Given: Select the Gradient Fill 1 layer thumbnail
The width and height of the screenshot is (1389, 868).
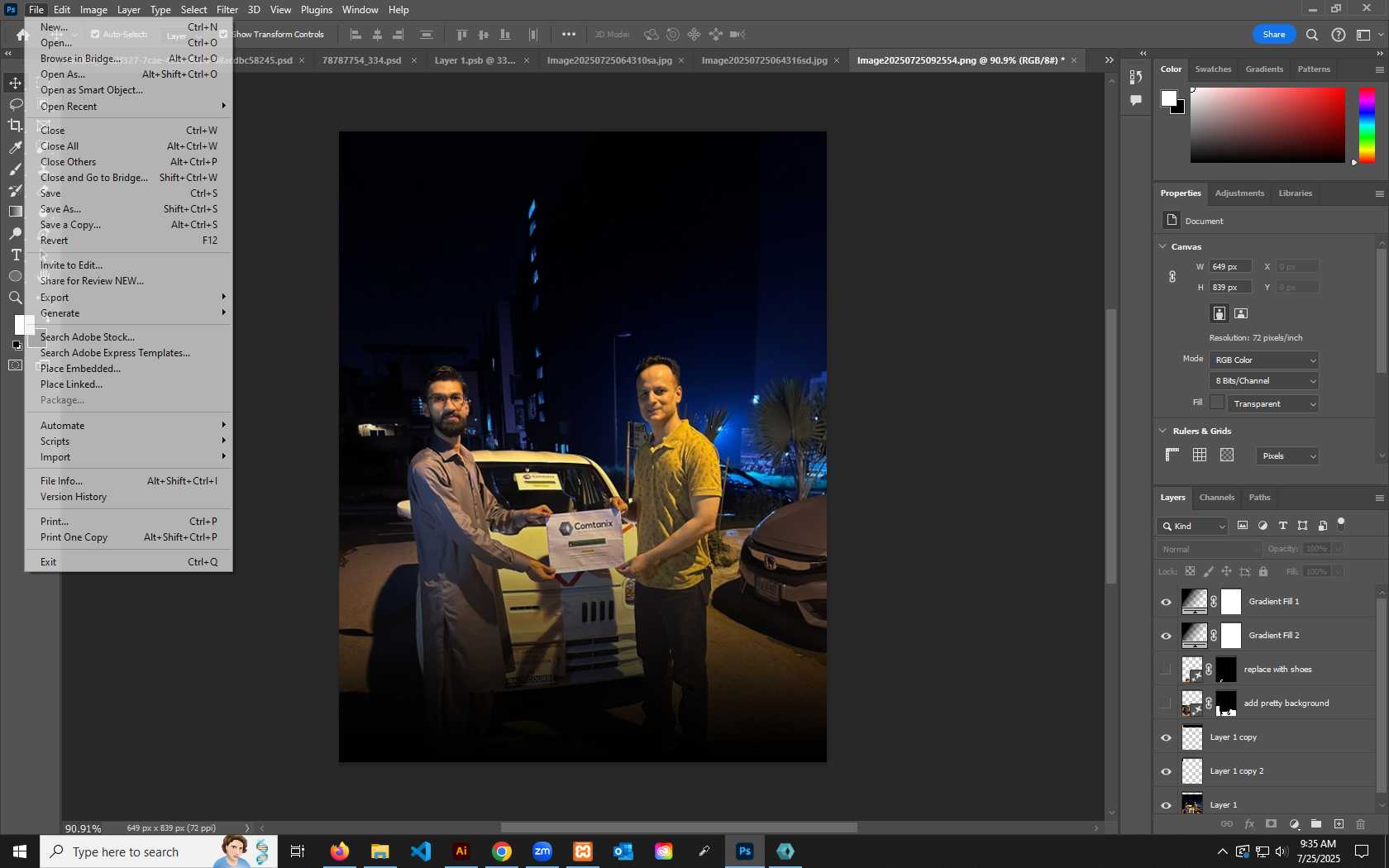Looking at the screenshot, I should 1194,602.
